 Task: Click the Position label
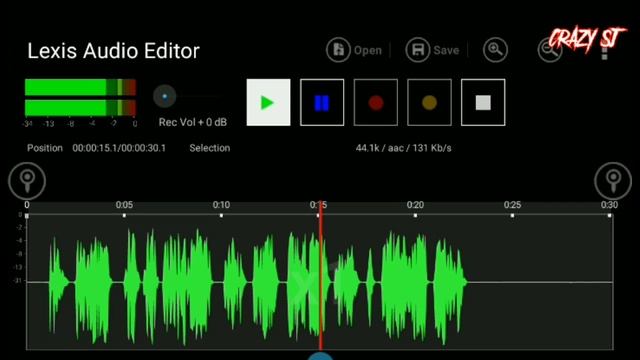45,148
